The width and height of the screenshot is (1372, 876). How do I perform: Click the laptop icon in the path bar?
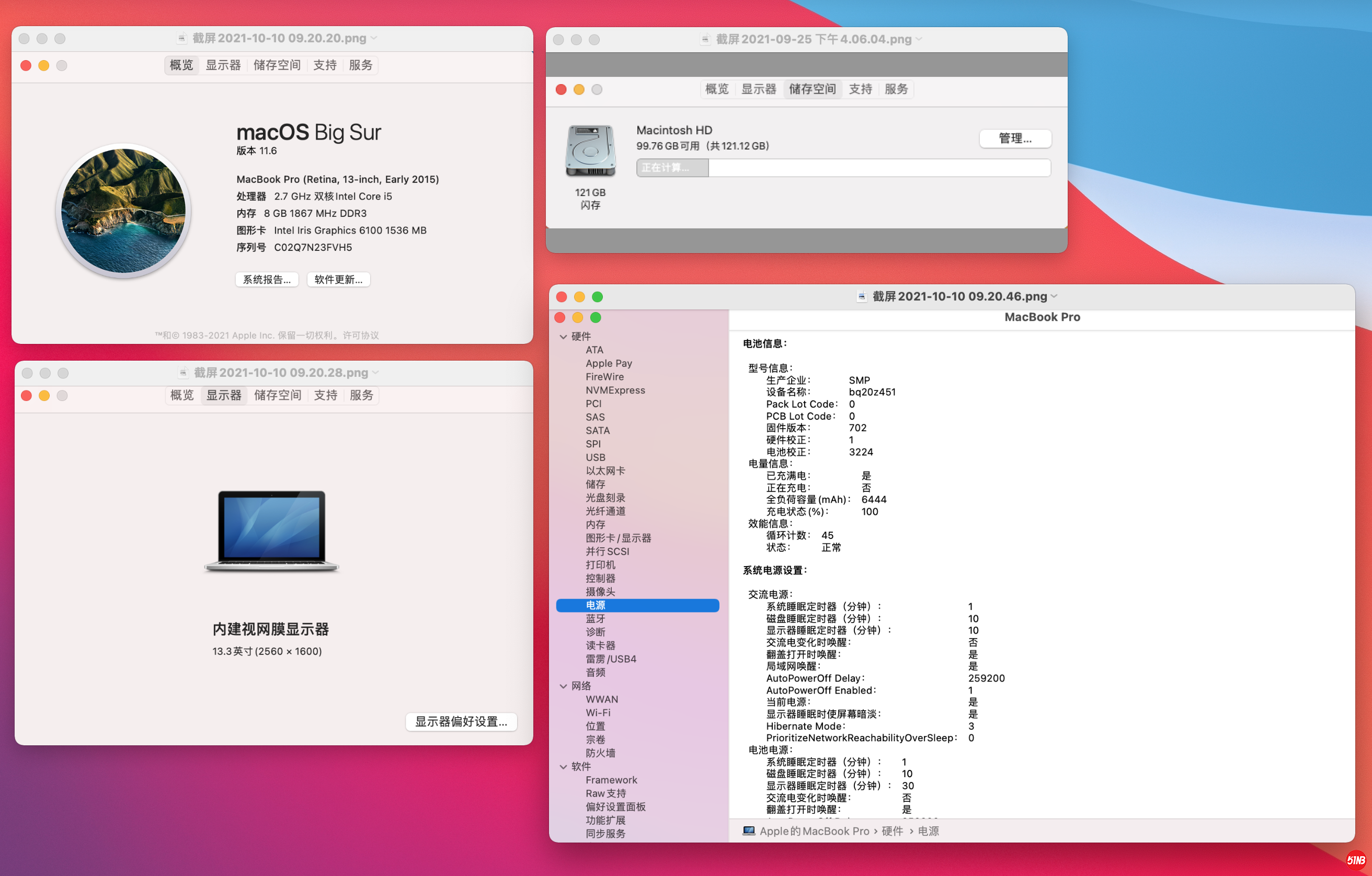(x=749, y=831)
